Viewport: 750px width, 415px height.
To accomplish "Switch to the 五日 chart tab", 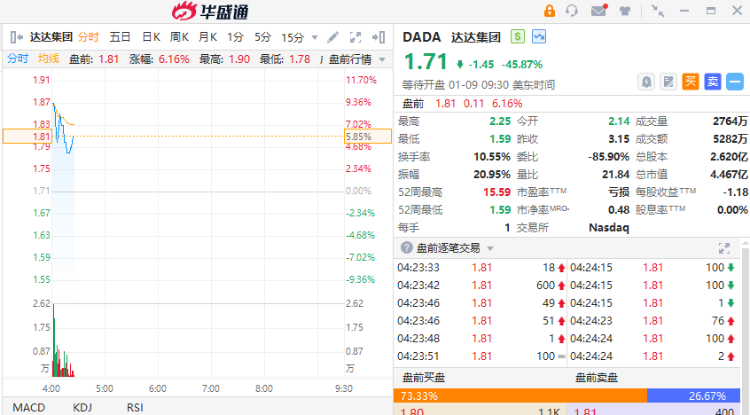I will (120, 37).
